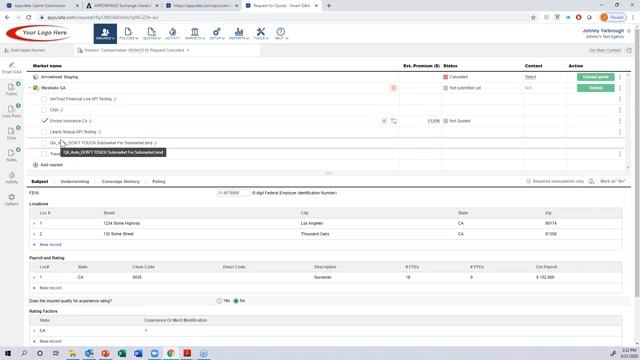This screenshot has width=640, height=360.
Task: Click Select contact link for Arrowhead Staging
Action: click(x=530, y=77)
